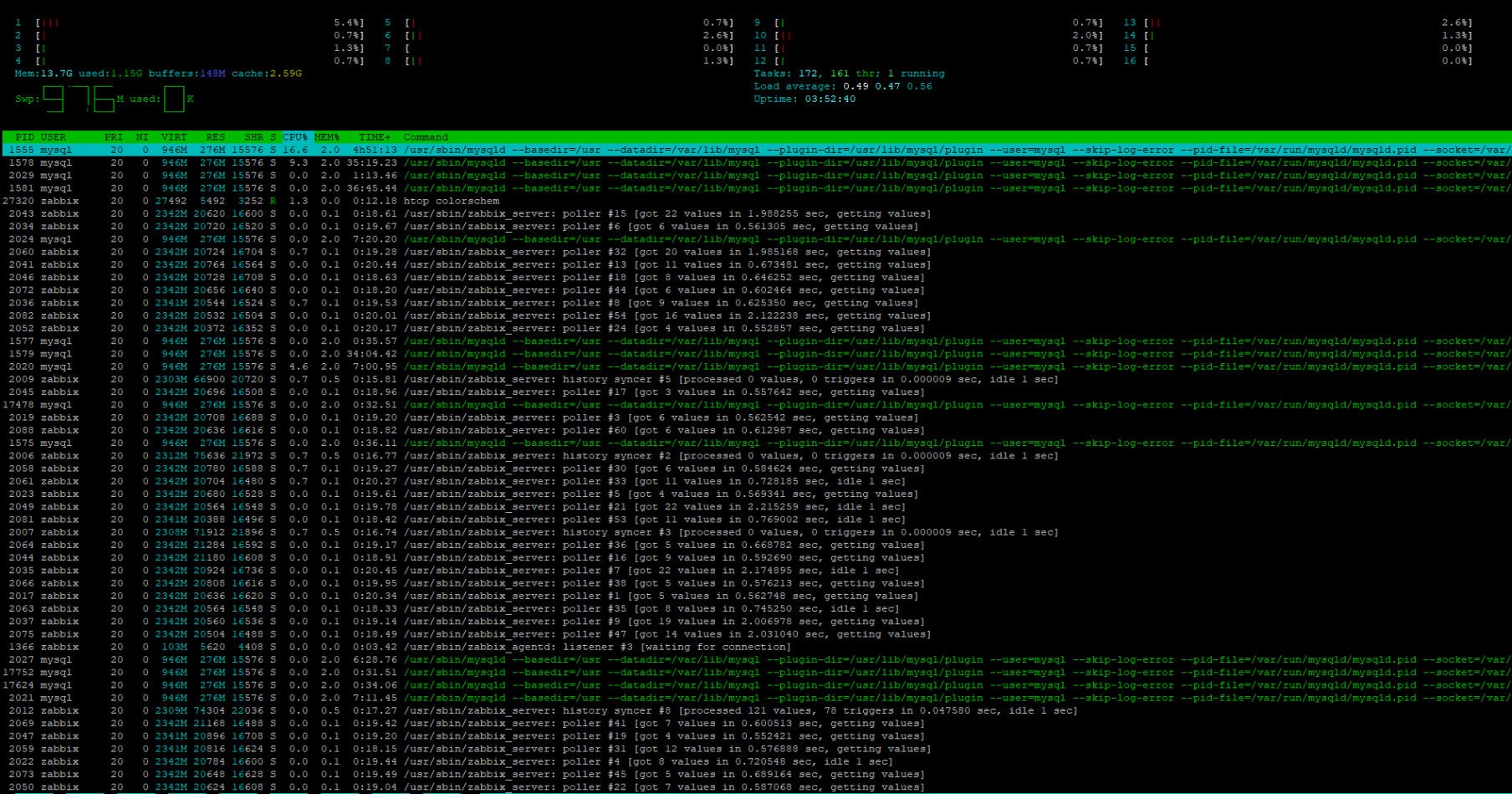
Task: Select the 'poller #33' zabbix_server row
Action: tap(756, 481)
